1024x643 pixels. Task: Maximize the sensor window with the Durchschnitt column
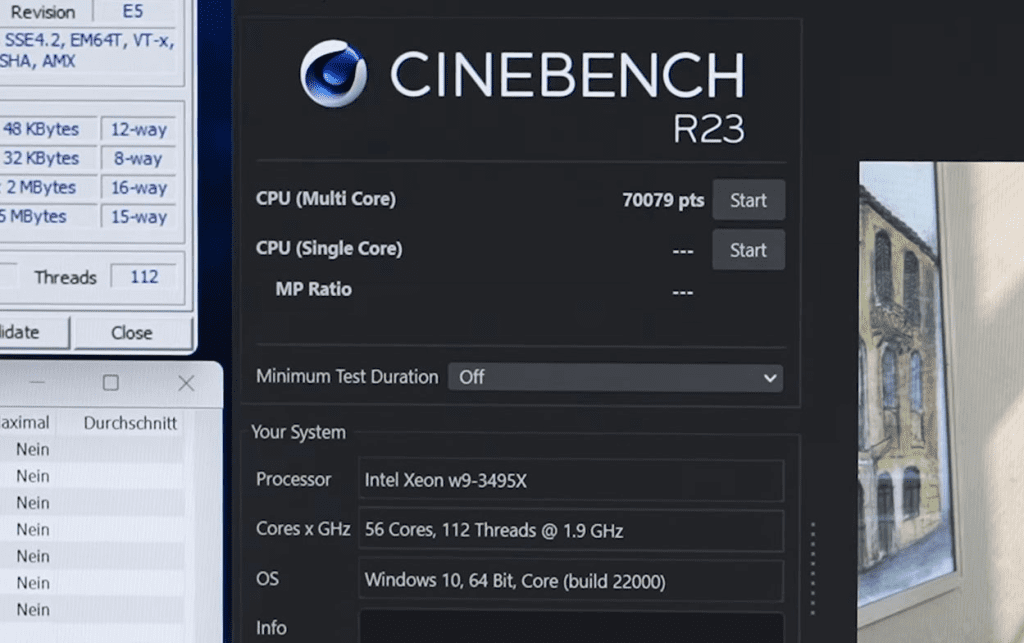point(111,383)
